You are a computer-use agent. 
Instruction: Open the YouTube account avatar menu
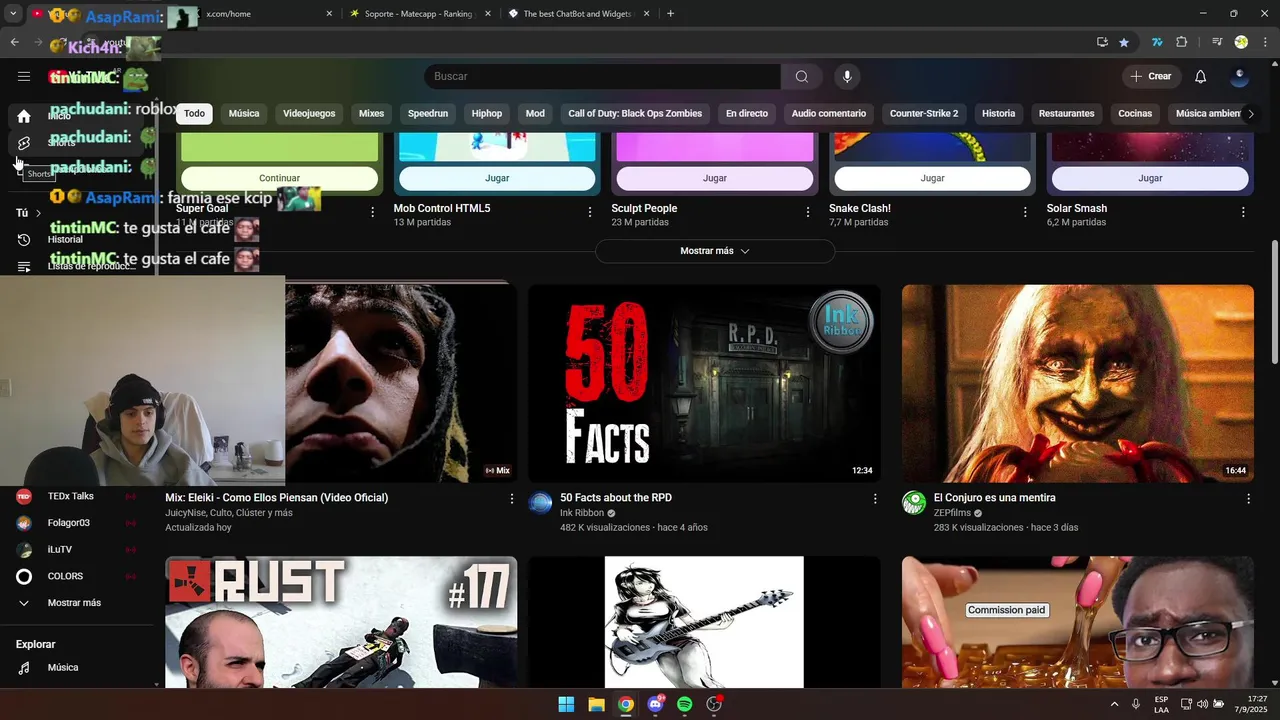pos(1240,77)
